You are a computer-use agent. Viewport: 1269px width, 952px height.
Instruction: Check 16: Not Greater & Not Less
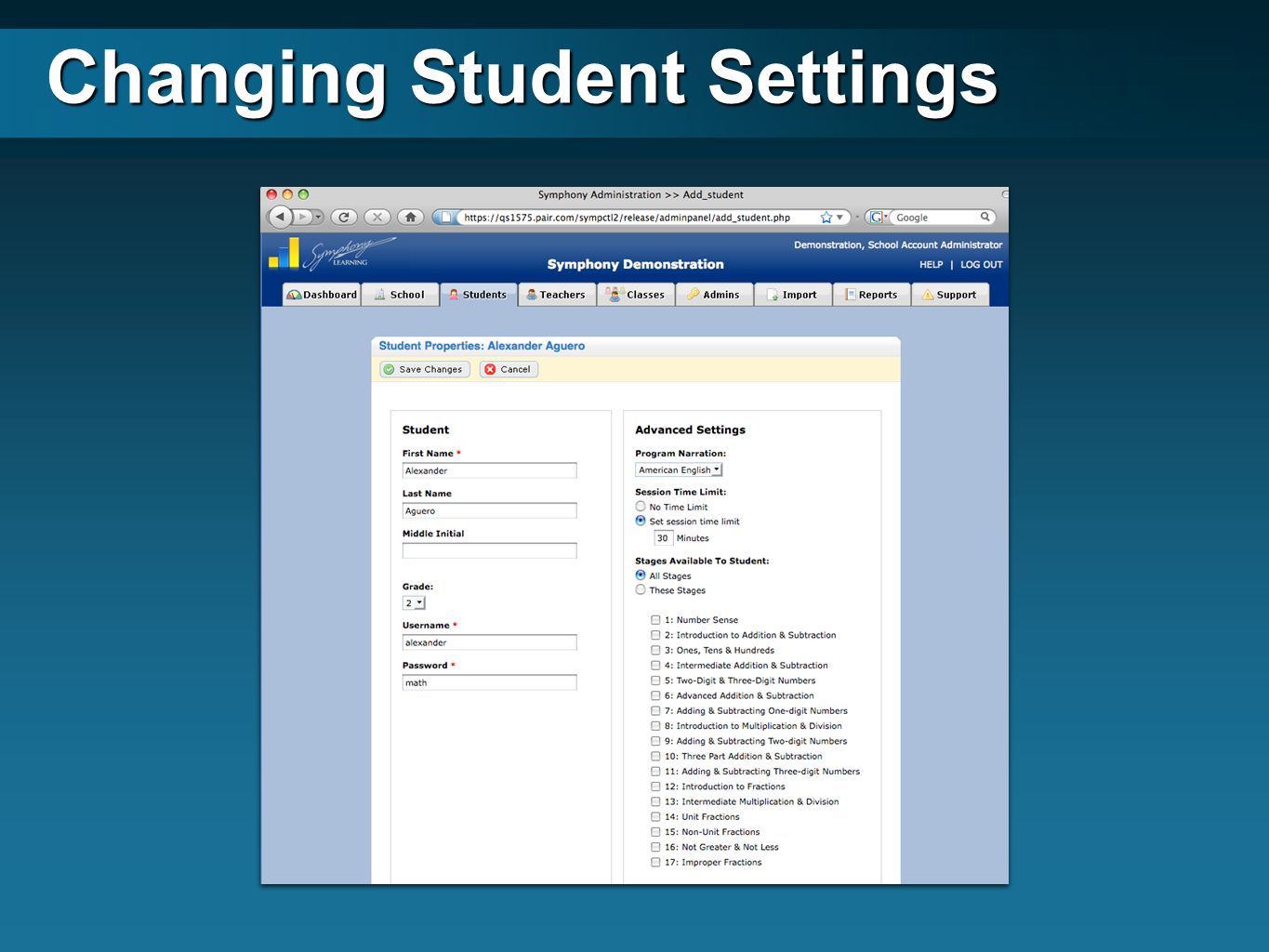655,847
